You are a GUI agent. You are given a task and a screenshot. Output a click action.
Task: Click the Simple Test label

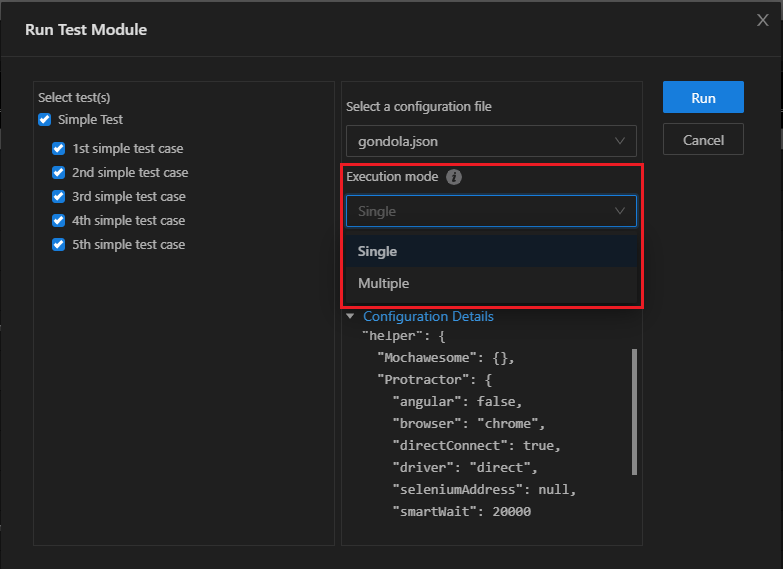tap(91, 120)
